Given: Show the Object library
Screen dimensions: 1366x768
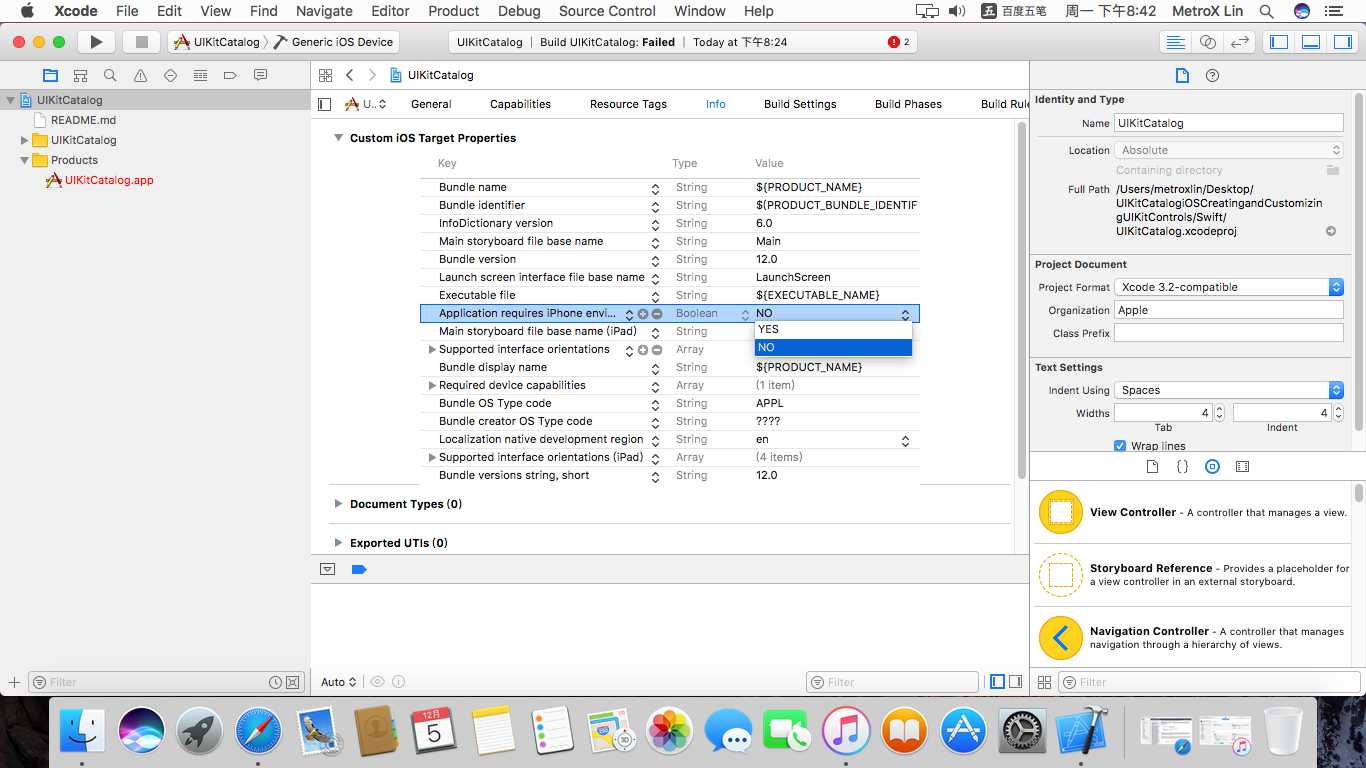Looking at the screenshot, I should 1212,466.
